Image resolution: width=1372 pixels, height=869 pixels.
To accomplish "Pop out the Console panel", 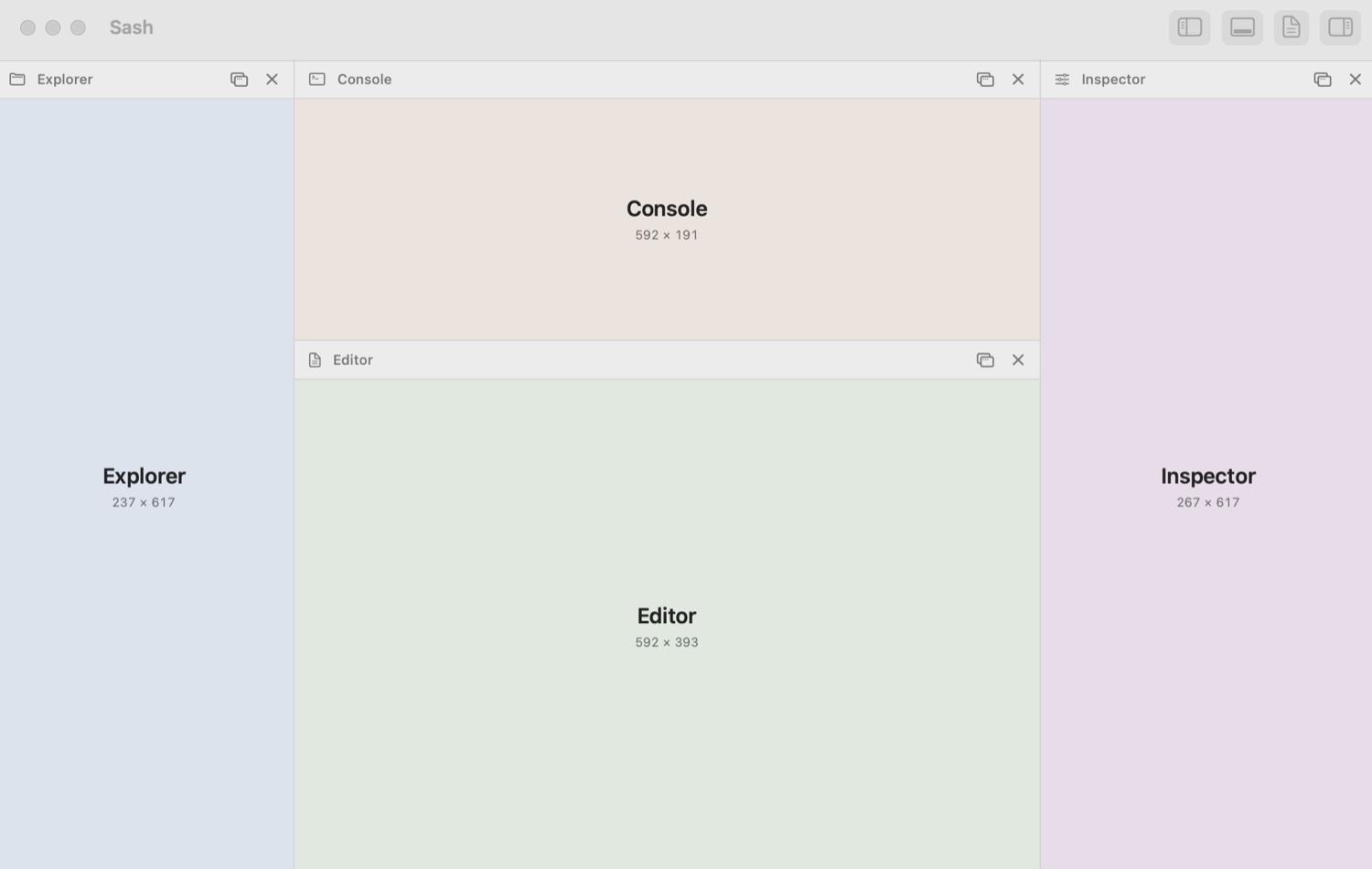I will click(x=985, y=80).
